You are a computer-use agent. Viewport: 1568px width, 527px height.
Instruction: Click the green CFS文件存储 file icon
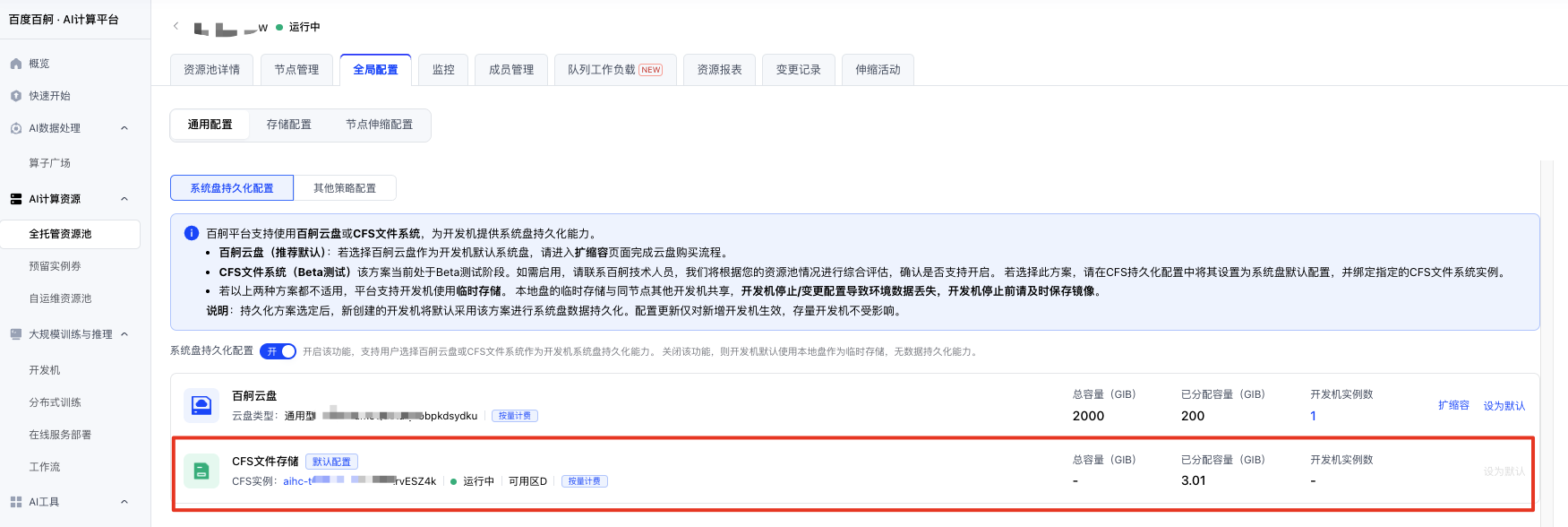click(x=201, y=471)
